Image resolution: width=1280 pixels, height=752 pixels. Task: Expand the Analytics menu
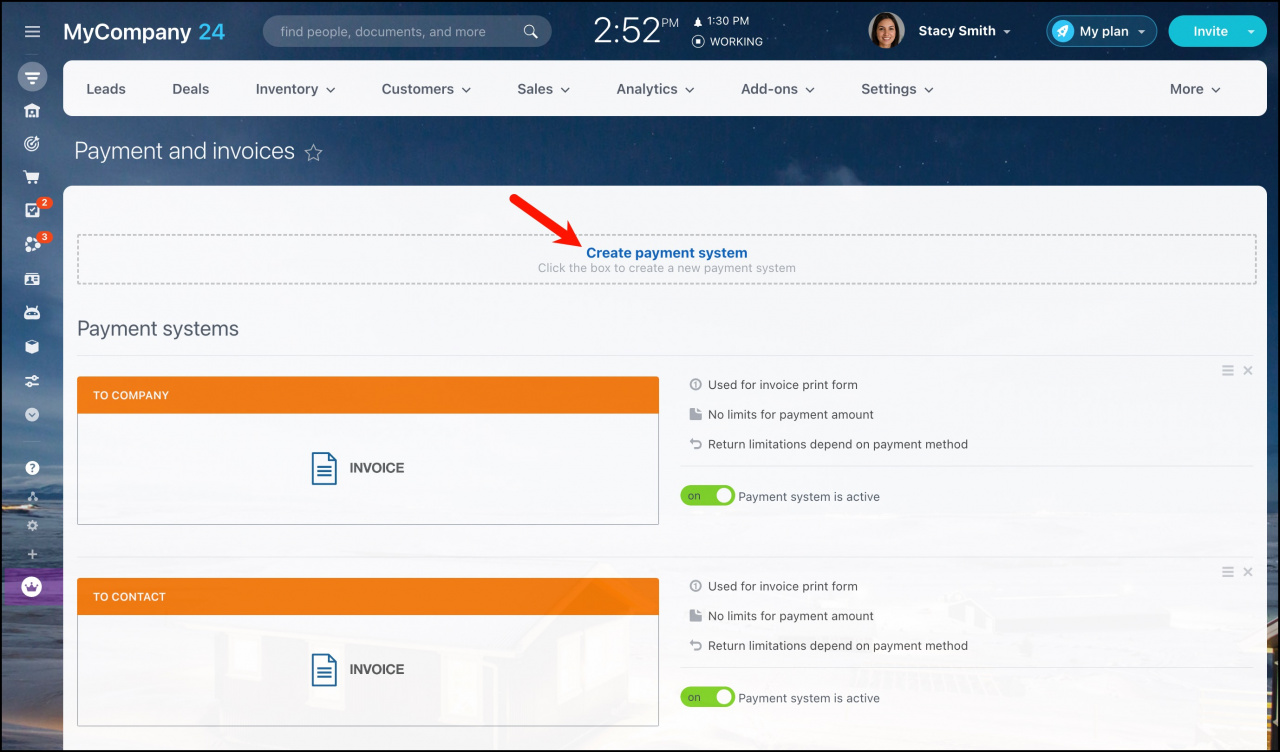[x=656, y=89]
